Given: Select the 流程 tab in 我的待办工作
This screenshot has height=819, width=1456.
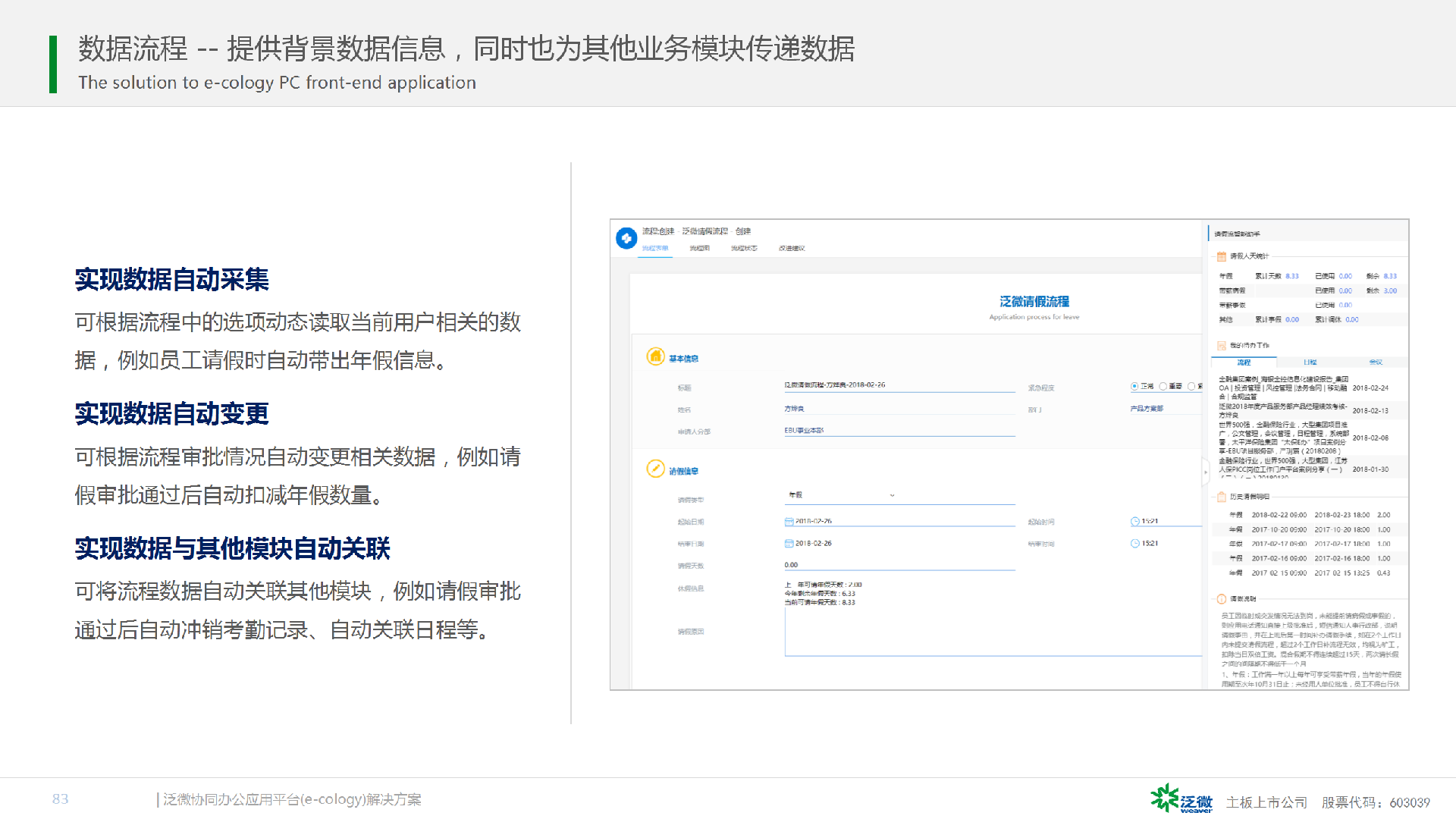Looking at the screenshot, I should 1244,362.
